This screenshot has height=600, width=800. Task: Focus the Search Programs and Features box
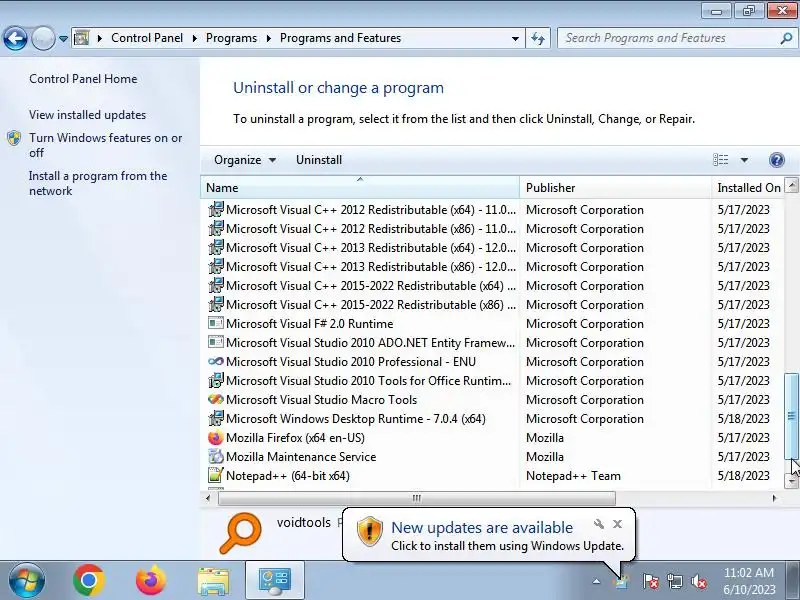point(669,38)
